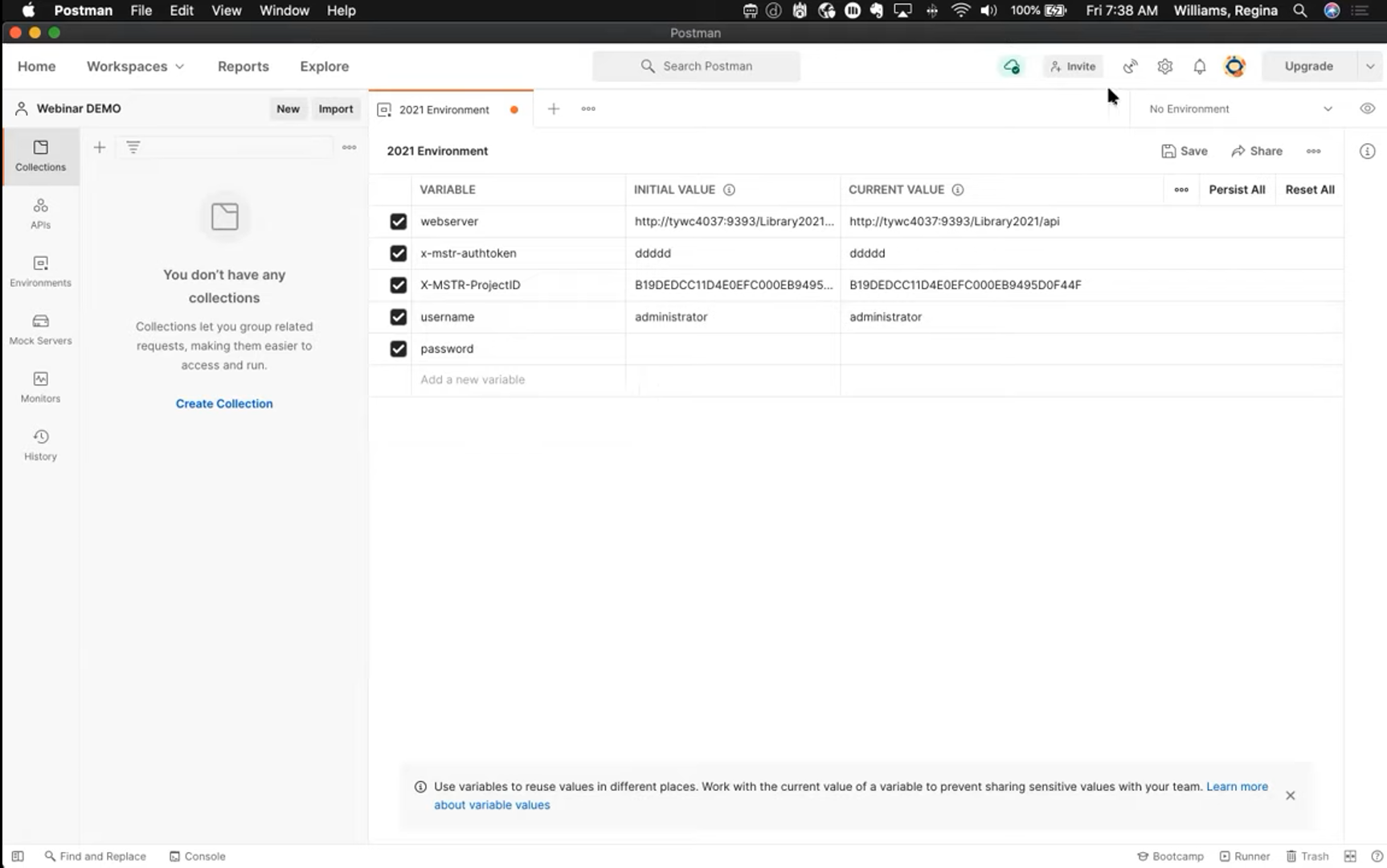
Task: Click the Create Collection link
Action: 224,403
